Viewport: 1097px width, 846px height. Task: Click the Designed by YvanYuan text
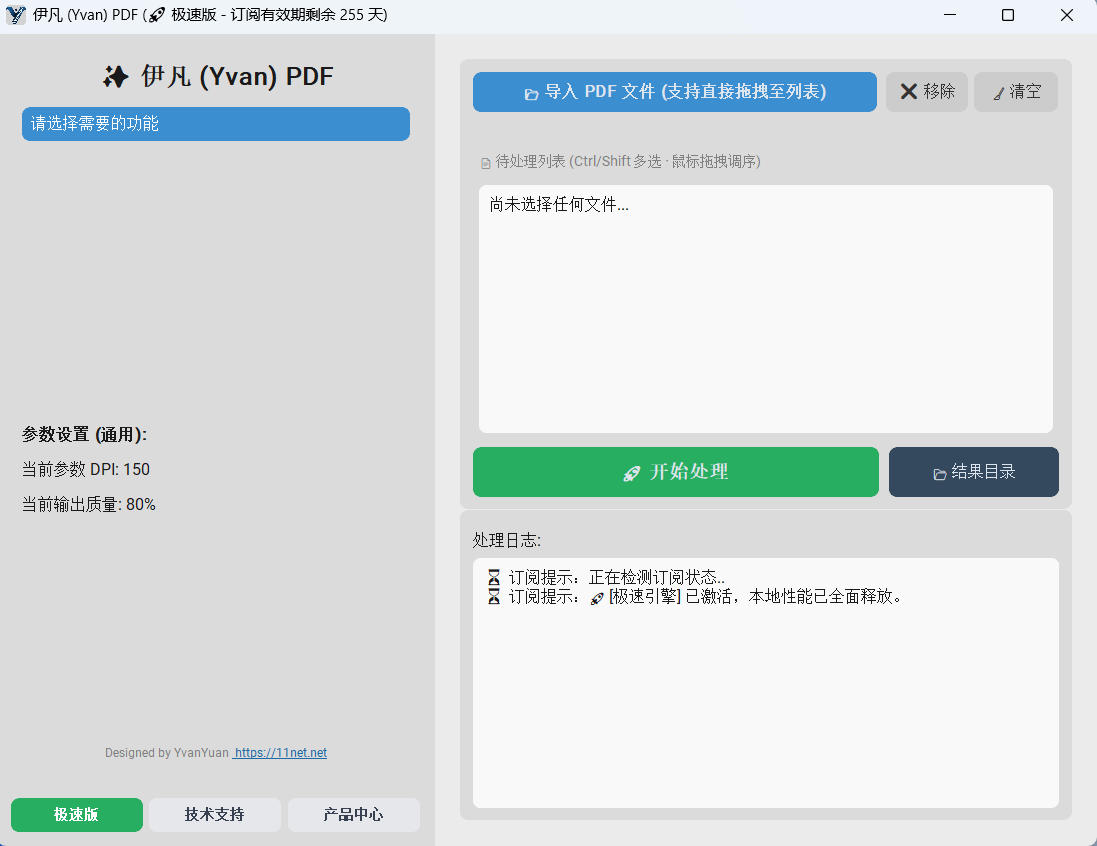tap(167, 753)
